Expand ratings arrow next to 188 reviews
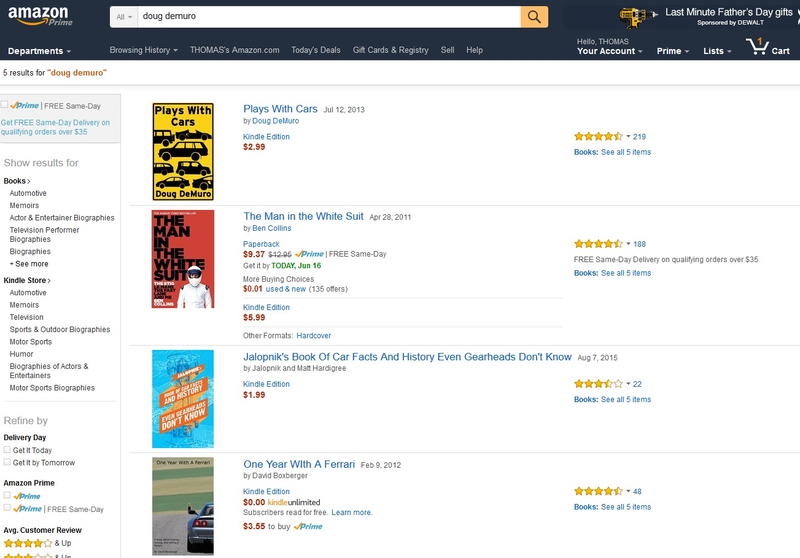The width and height of the screenshot is (800, 558). 628,244
